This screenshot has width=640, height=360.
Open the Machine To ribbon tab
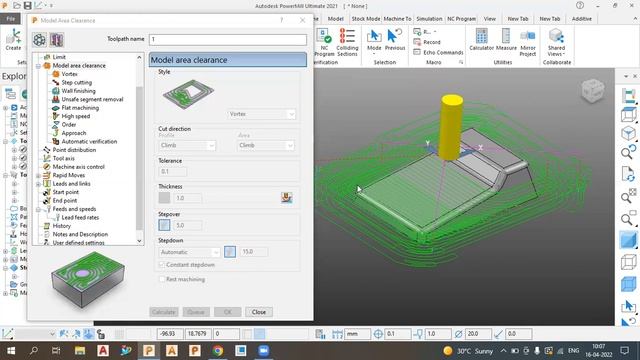pos(397,19)
